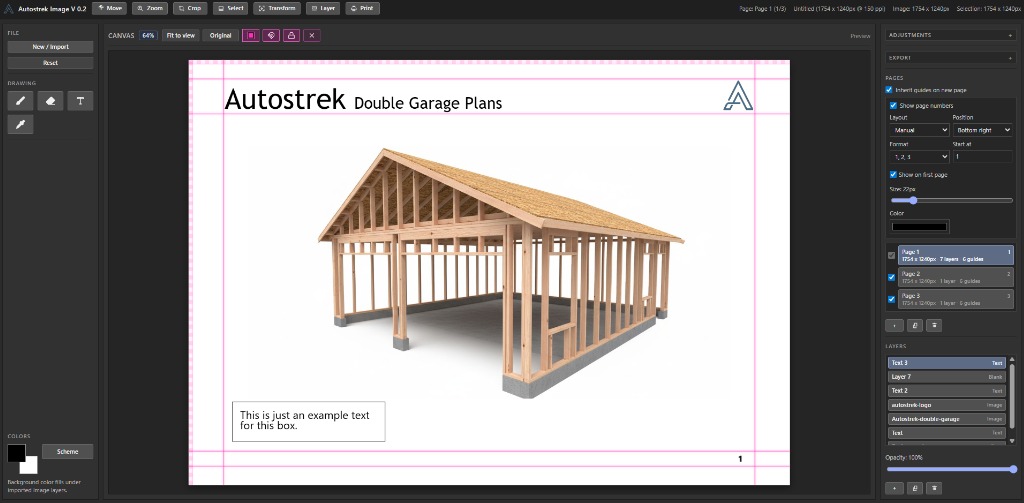This screenshot has width=1024, height=503.
Task: Open the Format dropdown set to 1, 2, 3
Action: 920,157
